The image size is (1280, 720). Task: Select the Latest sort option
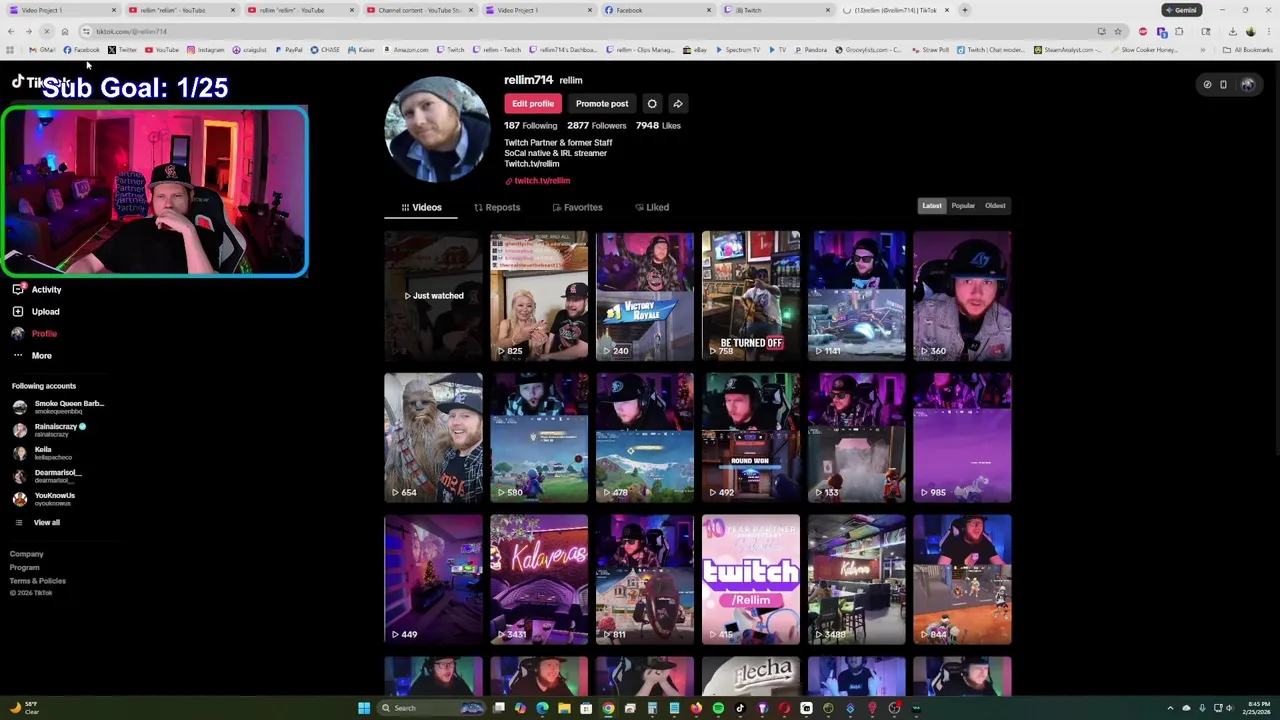(932, 206)
